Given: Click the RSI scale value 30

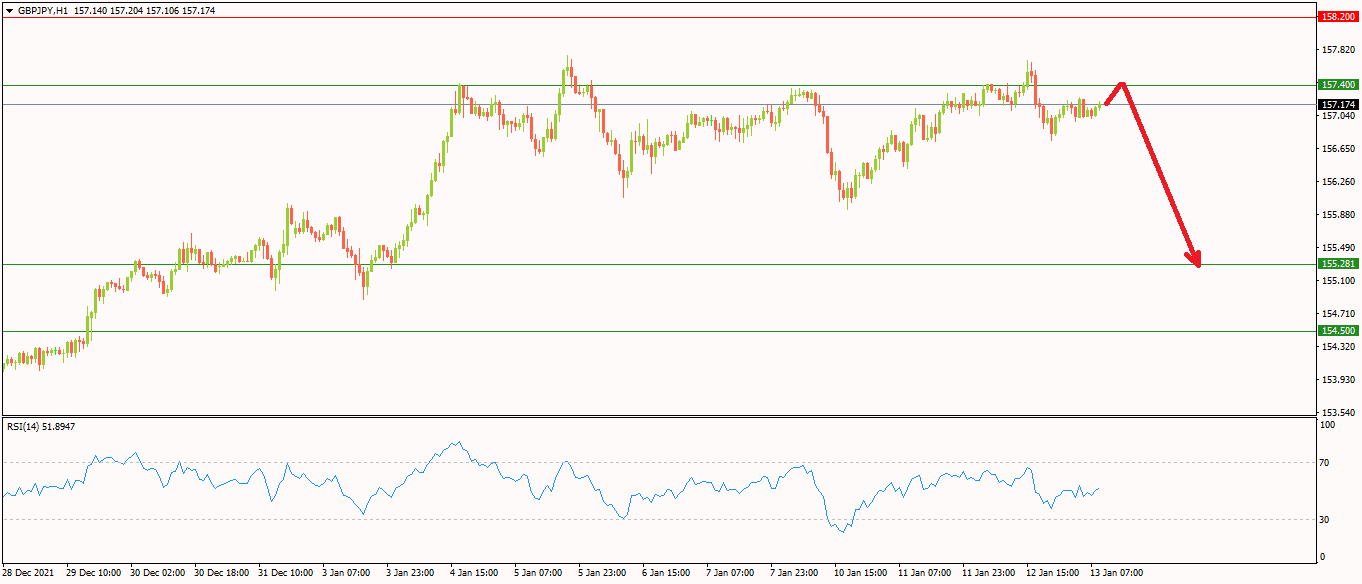Looking at the screenshot, I should tap(1326, 519).
